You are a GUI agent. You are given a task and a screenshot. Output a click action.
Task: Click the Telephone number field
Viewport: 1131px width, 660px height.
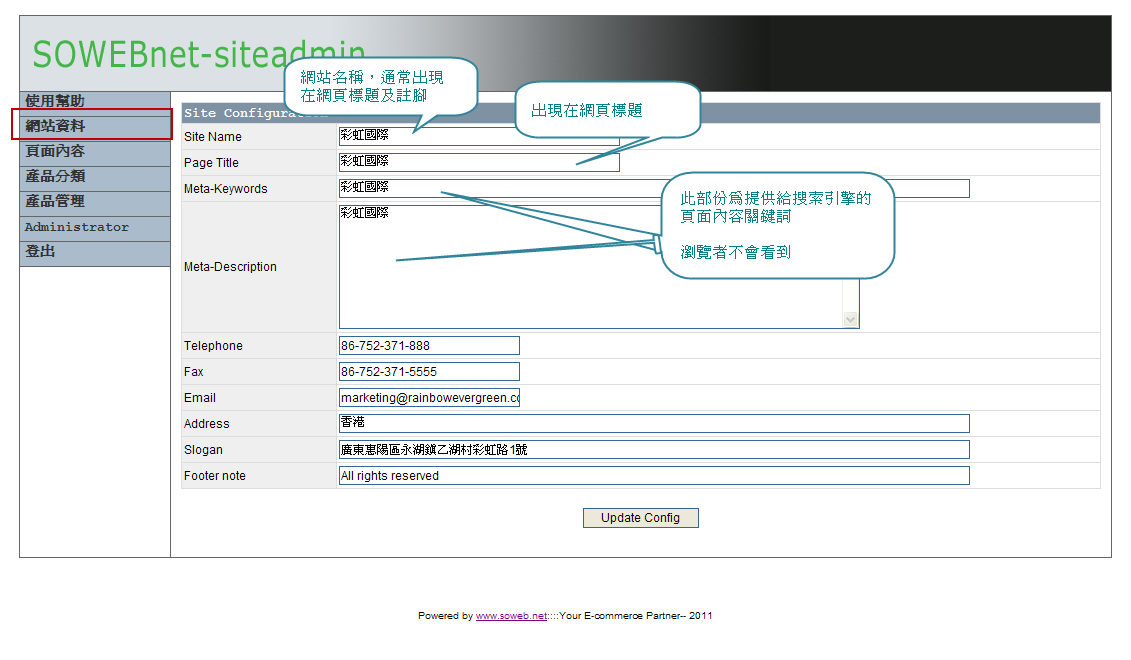[430, 345]
